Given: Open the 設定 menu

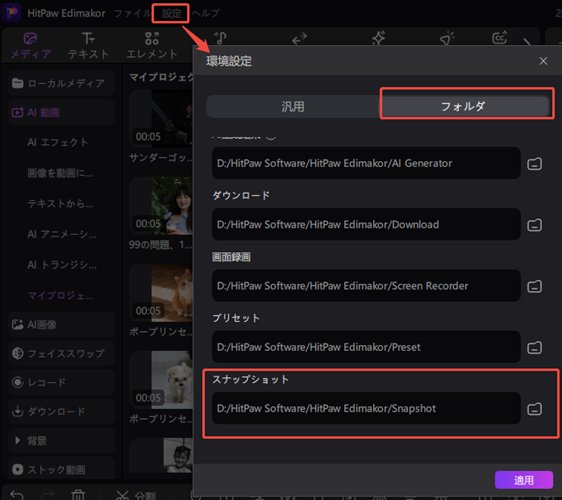Looking at the screenshot, I should pos(171,14).
